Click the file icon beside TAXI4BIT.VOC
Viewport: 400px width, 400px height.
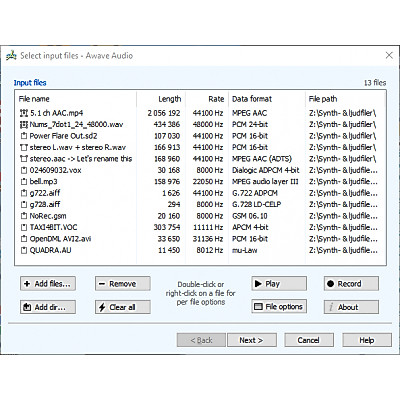pyautogui.click(x=24, y=227)
